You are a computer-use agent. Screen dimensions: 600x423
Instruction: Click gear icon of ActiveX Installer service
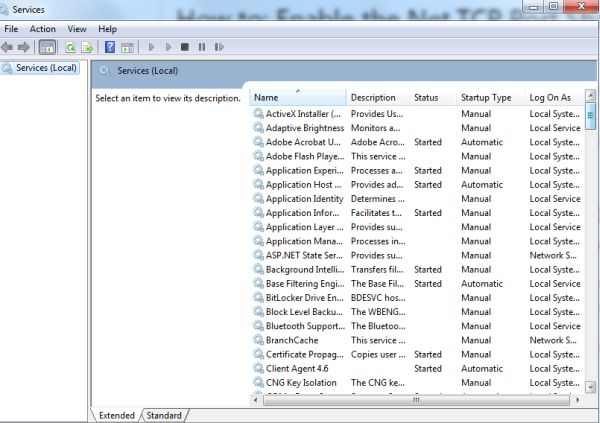click(259, 113)
